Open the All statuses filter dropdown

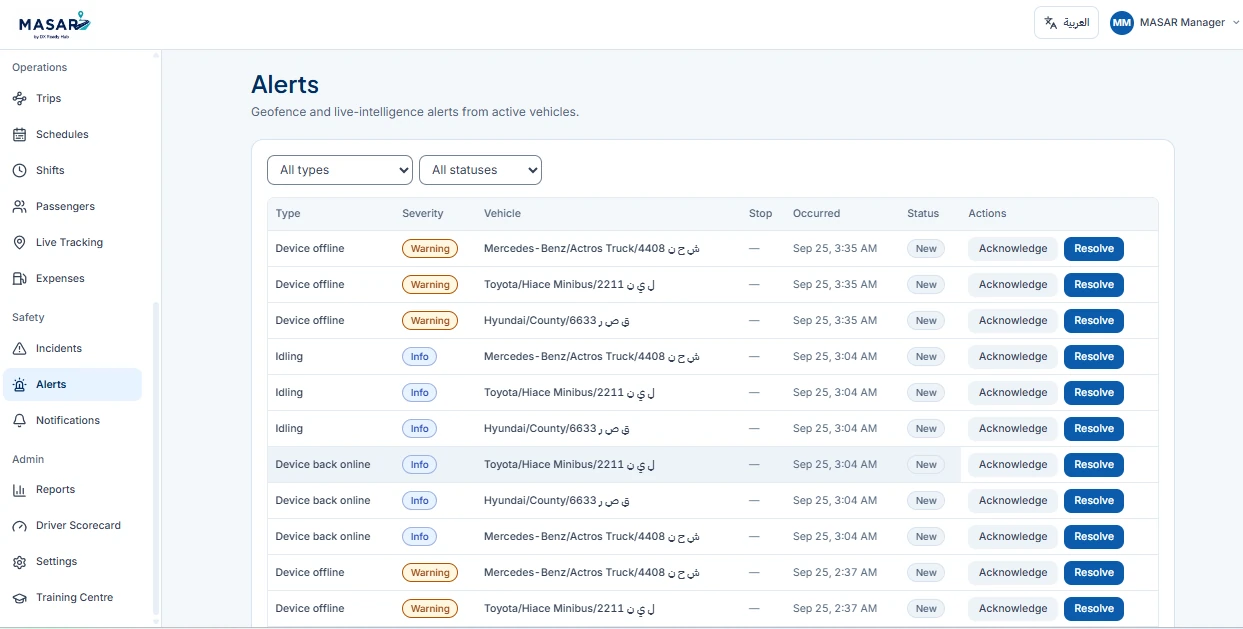click(x=480, y=170)
